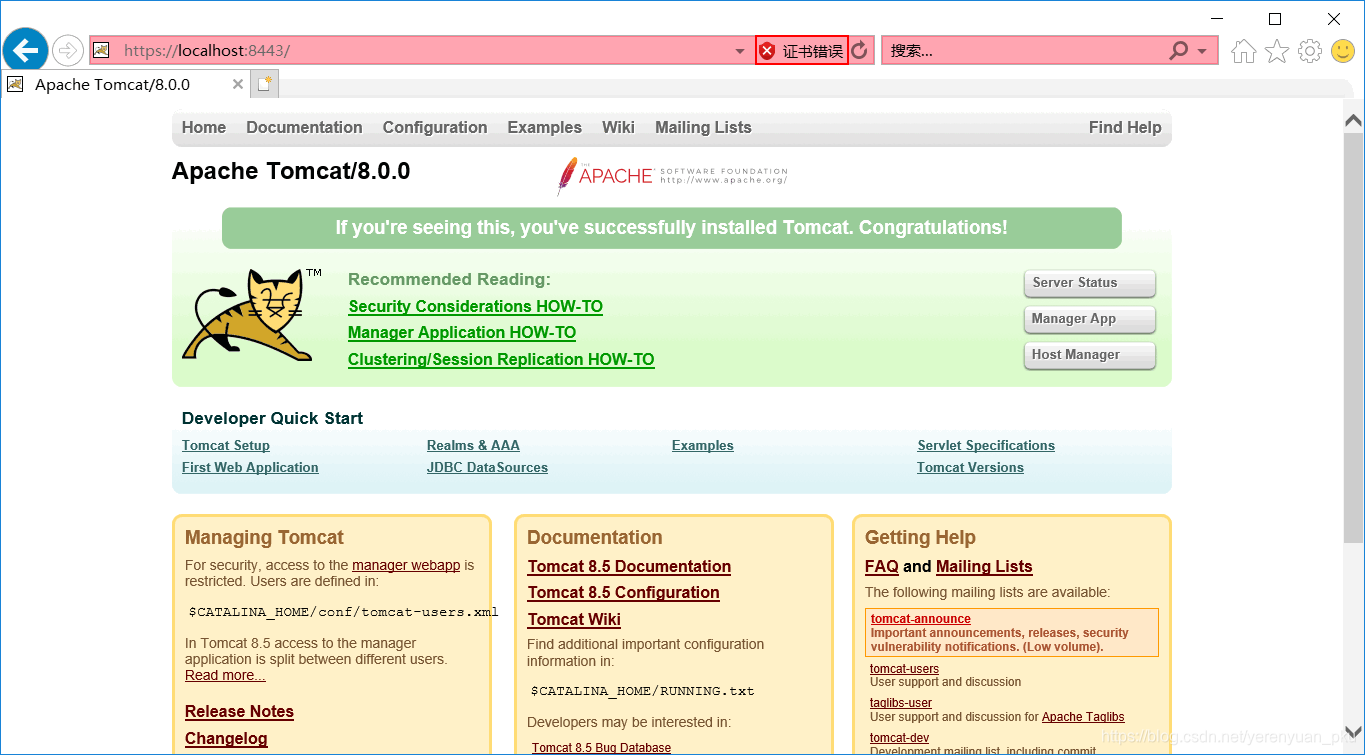Viewport: 1365px width, 755px height.
Task: Open the Tomcat Versions link
Action: click(x=970, y=467)
